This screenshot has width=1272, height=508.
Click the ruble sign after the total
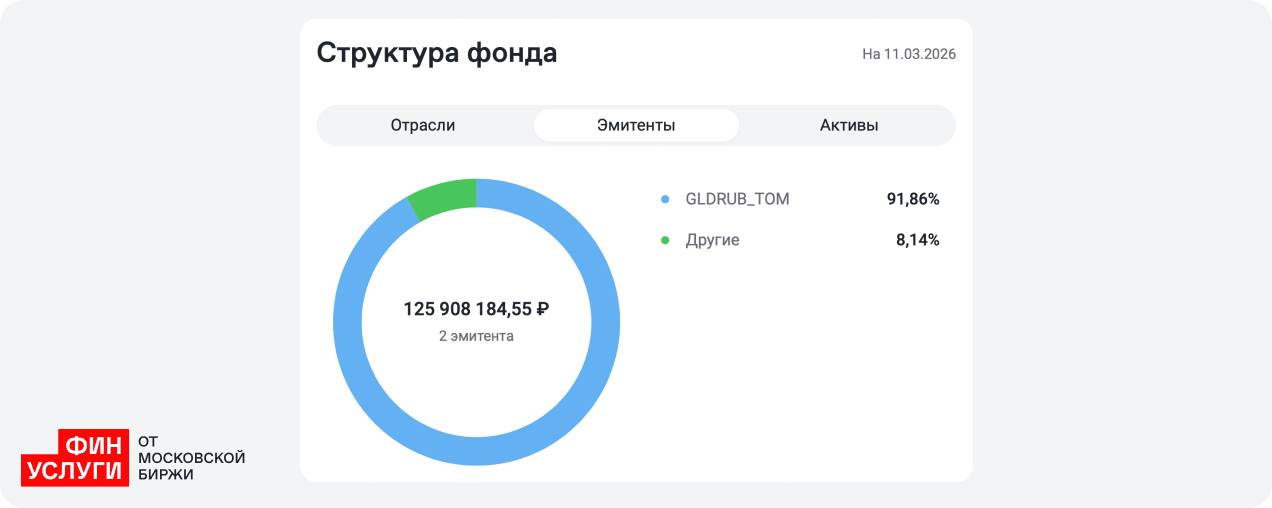pos(542,309)
